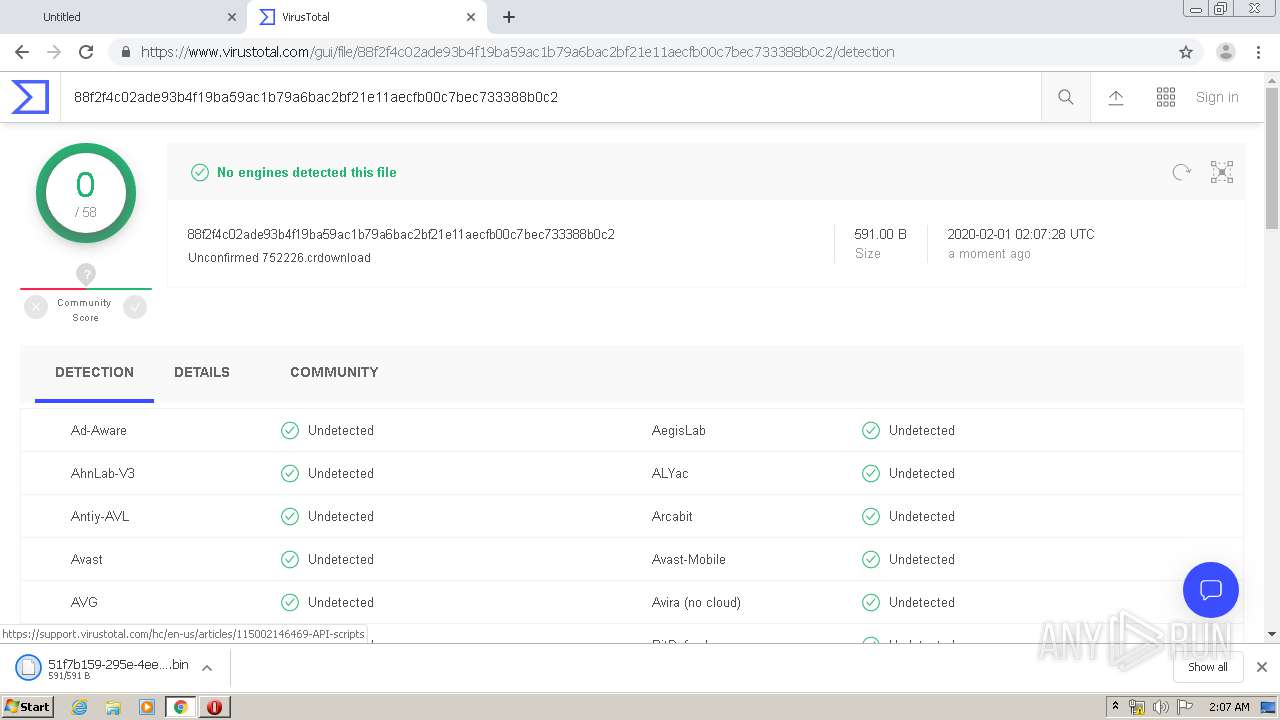Click the community score question mark icon

pyautogui.click(x=86, y=273)
